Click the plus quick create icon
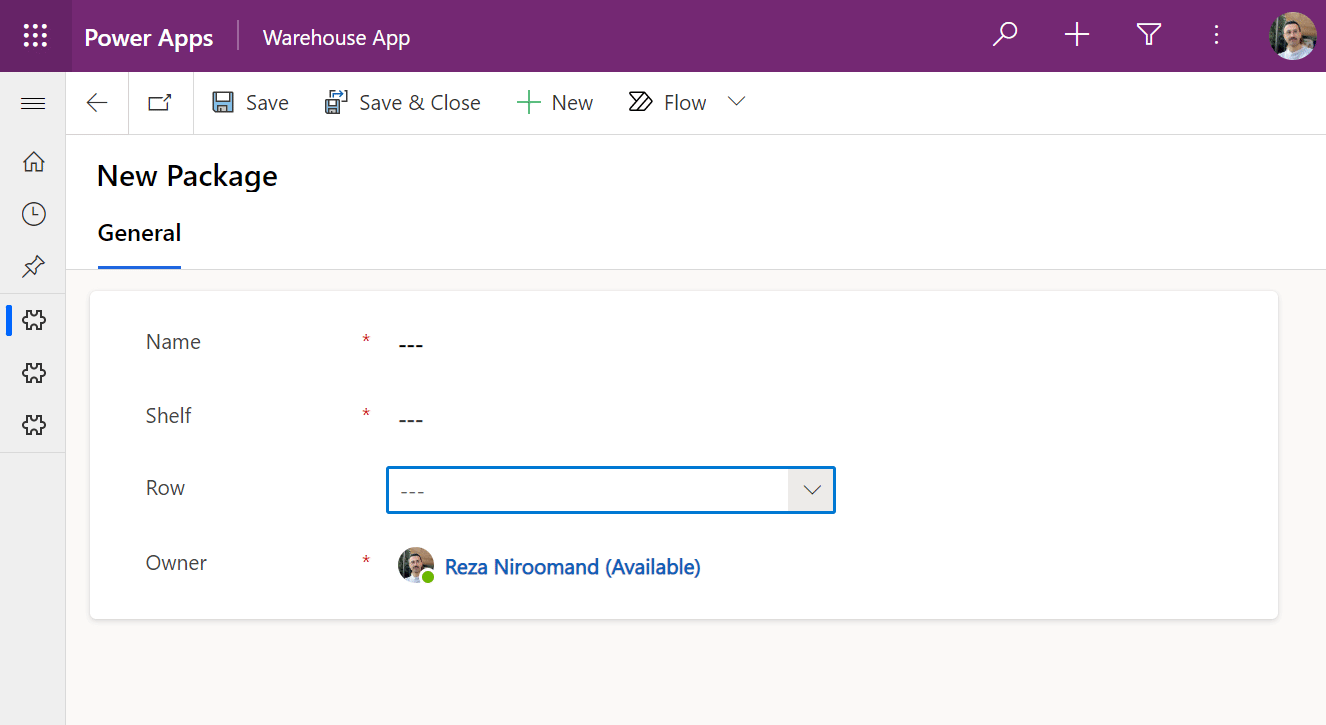 point(1077,36)
